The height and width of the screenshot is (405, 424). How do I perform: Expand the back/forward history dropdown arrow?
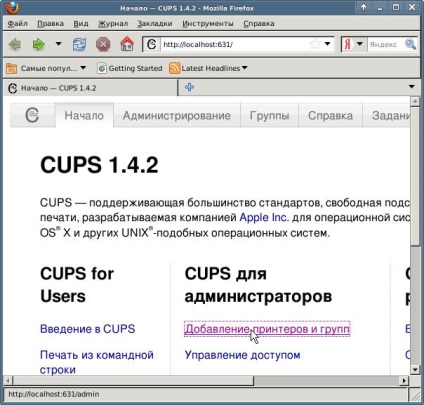click(x=59, y=44)
